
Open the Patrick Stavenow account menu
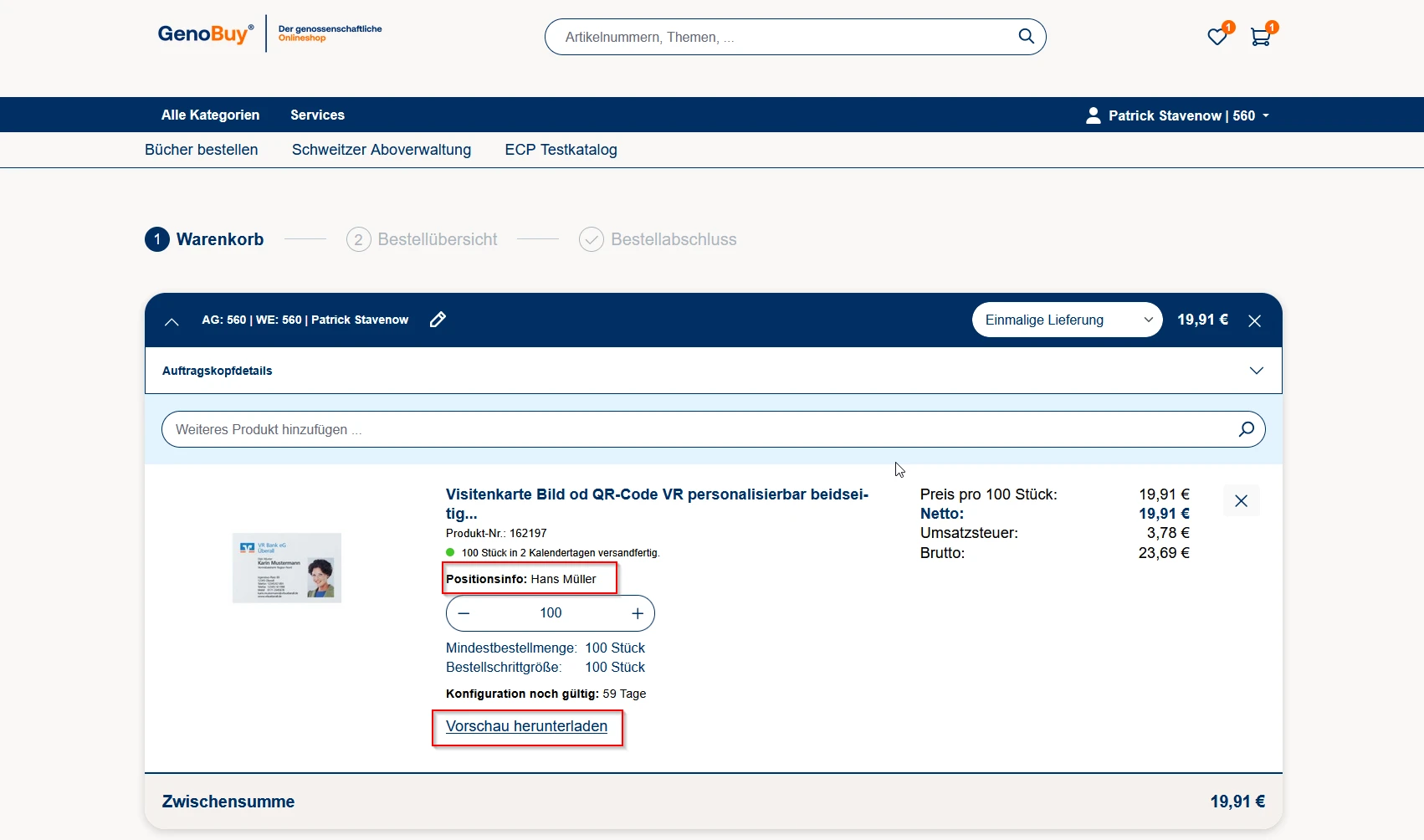1176,115
